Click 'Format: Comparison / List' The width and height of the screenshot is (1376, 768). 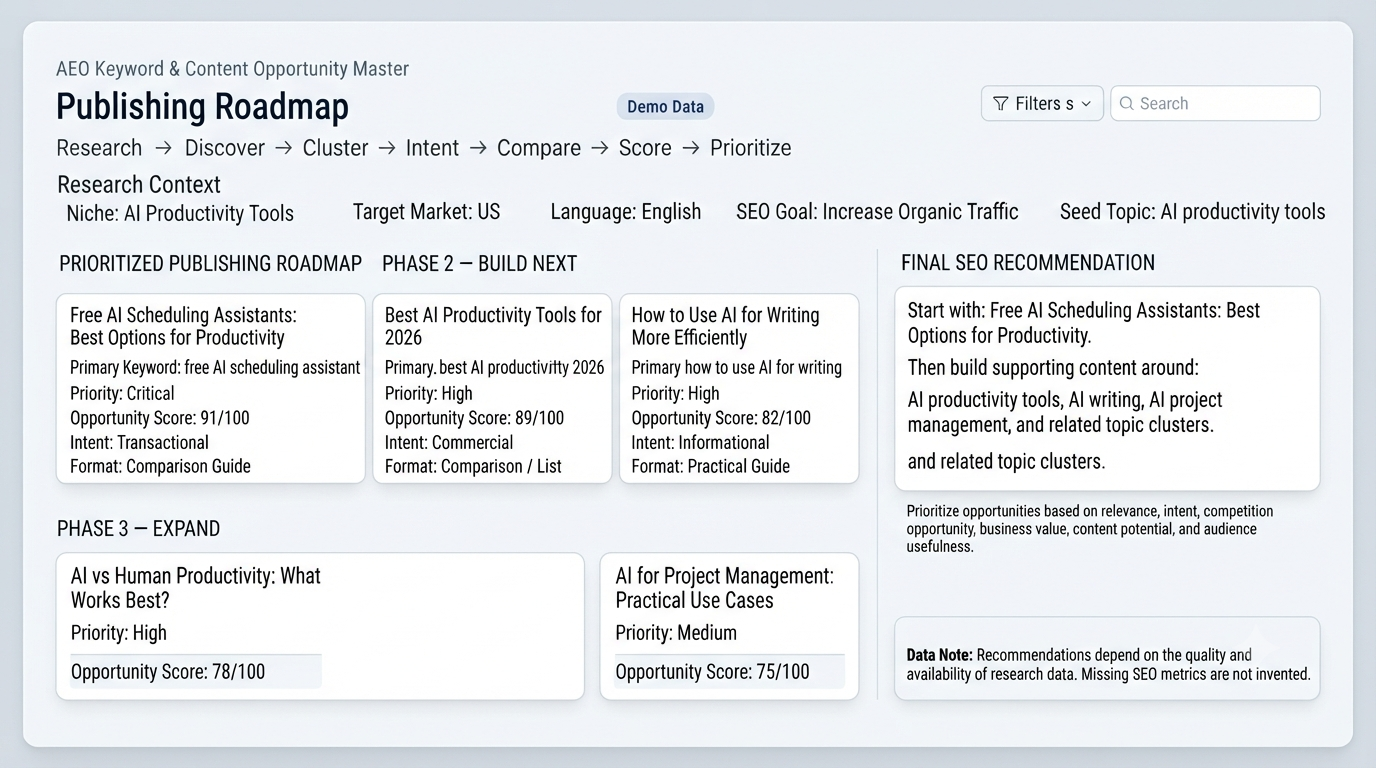point(473,466)
